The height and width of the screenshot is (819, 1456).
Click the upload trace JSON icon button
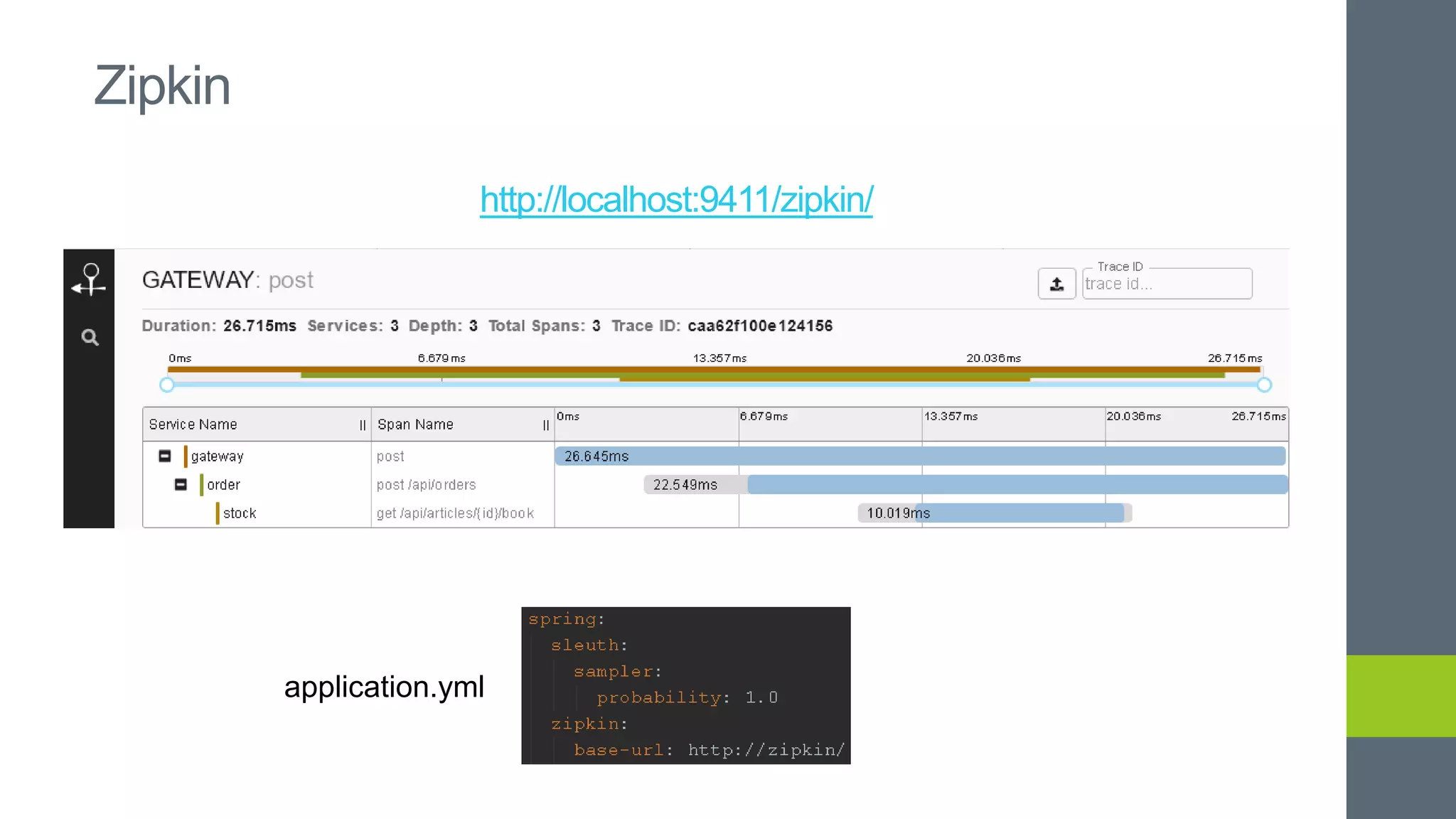(x=1056, y=284)
